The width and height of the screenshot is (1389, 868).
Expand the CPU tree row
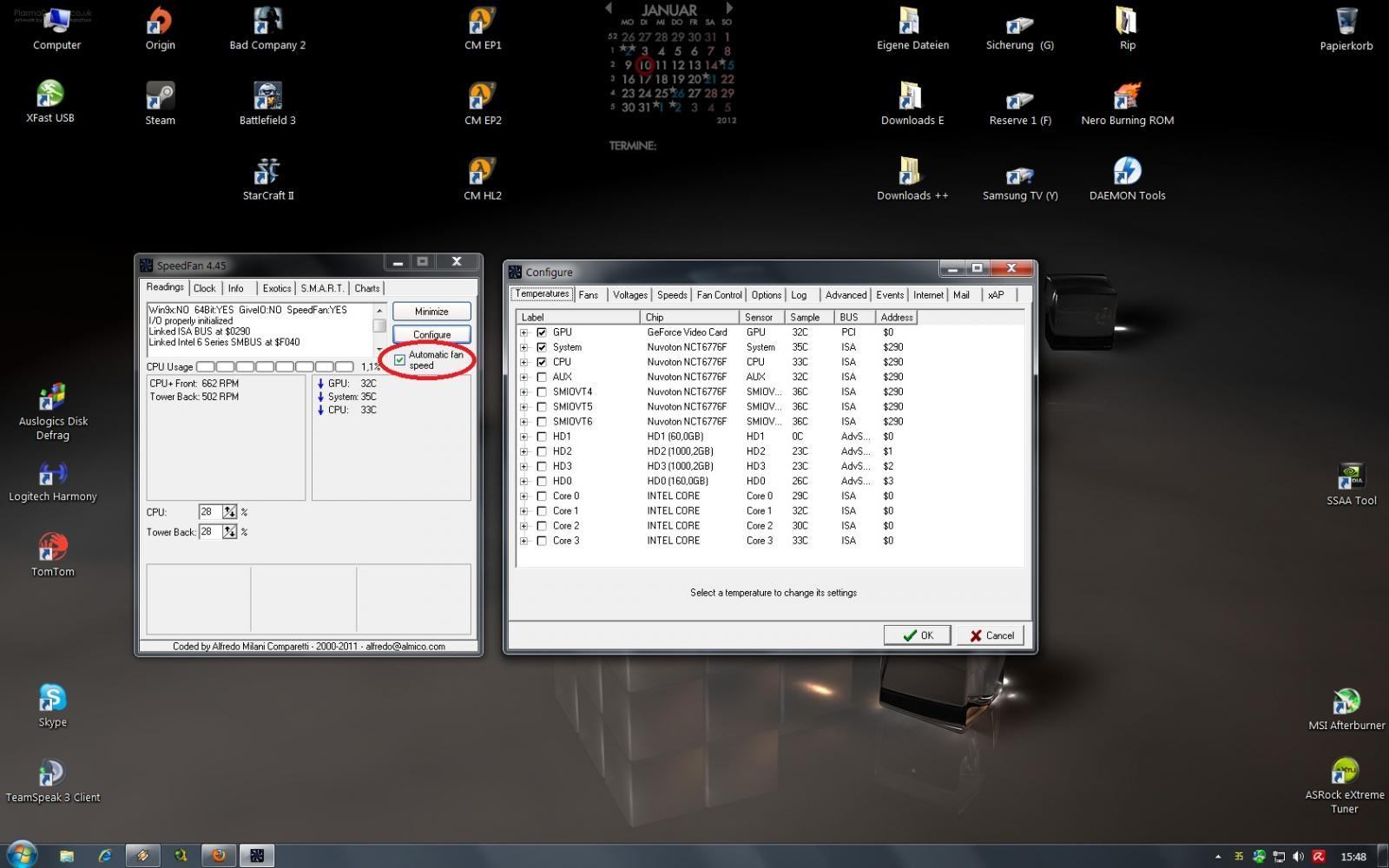(523, 362)
